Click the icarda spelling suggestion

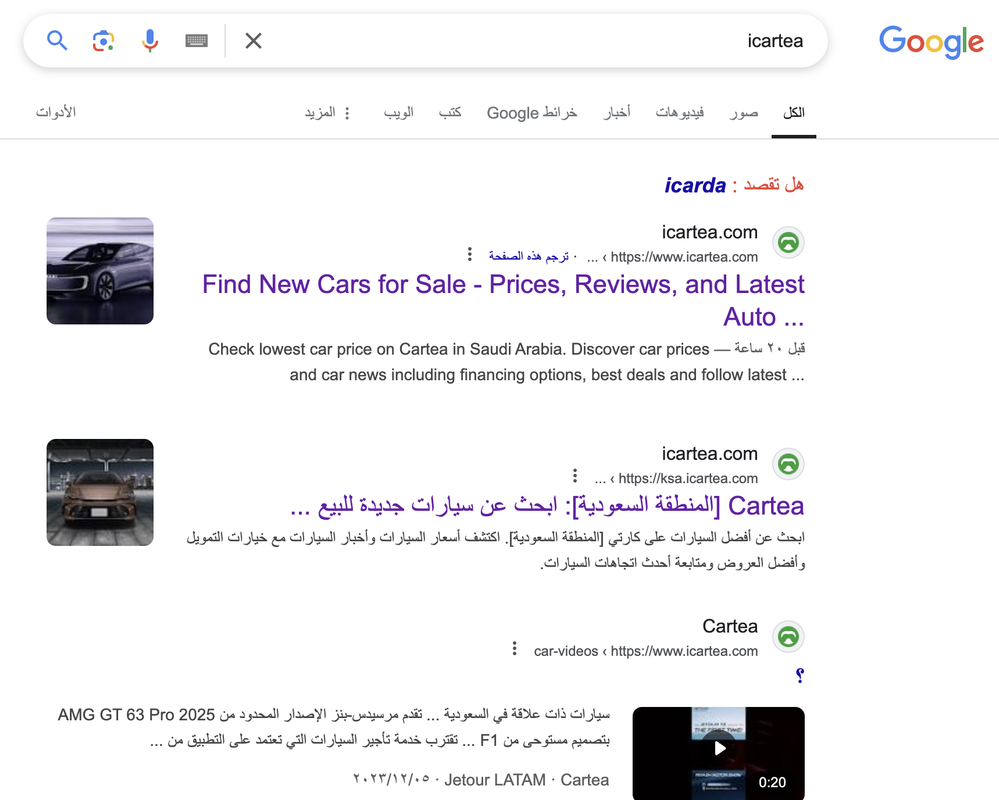tap(695, 185)
